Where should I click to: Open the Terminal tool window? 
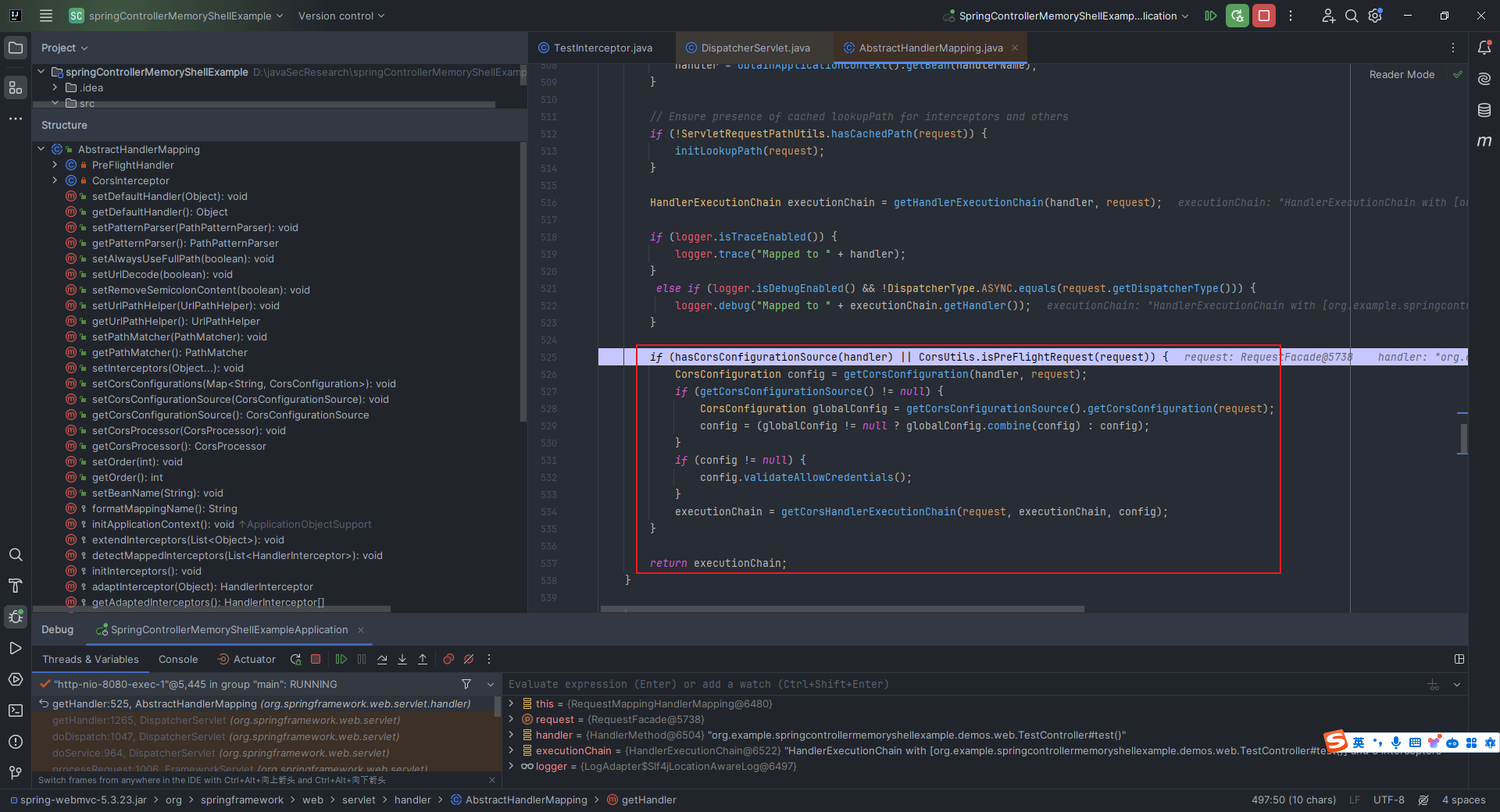[x=16, y=710]
